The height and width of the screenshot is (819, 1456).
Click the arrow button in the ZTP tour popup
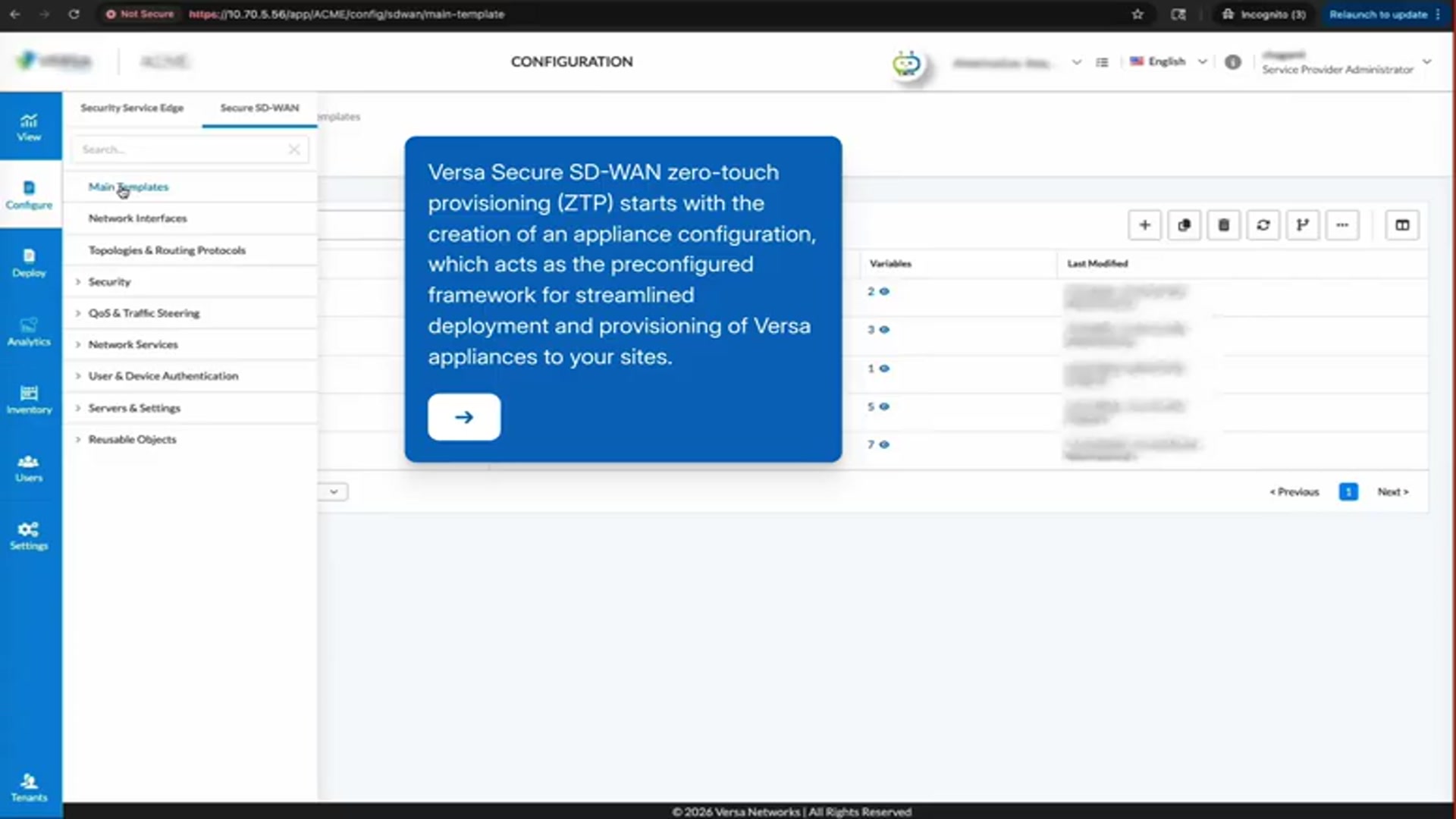463,416
